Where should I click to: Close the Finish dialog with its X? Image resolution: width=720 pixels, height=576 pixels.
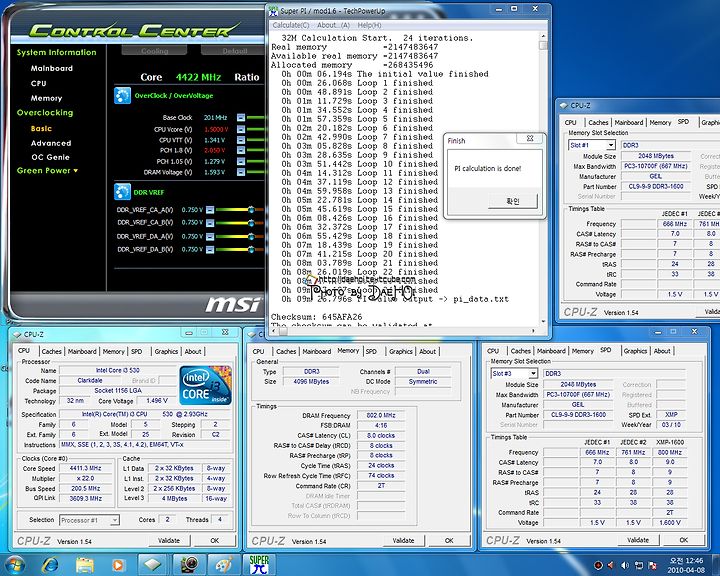click(x=530, y=138)
